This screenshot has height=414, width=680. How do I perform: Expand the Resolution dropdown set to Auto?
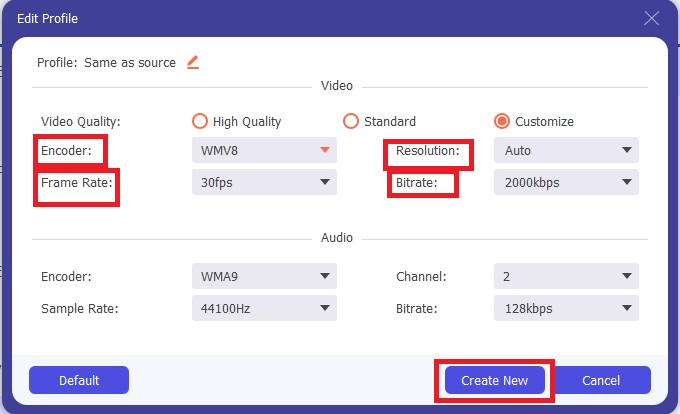pos(566,150)
